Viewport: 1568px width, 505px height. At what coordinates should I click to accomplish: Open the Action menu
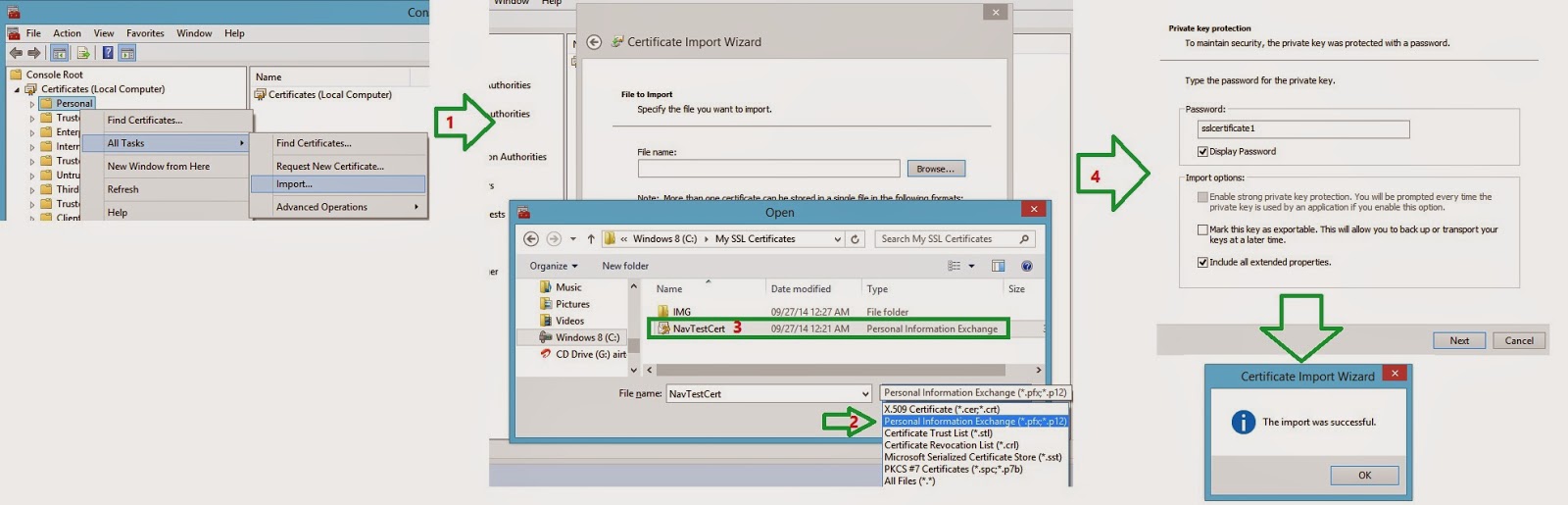(x=67, y=33)
